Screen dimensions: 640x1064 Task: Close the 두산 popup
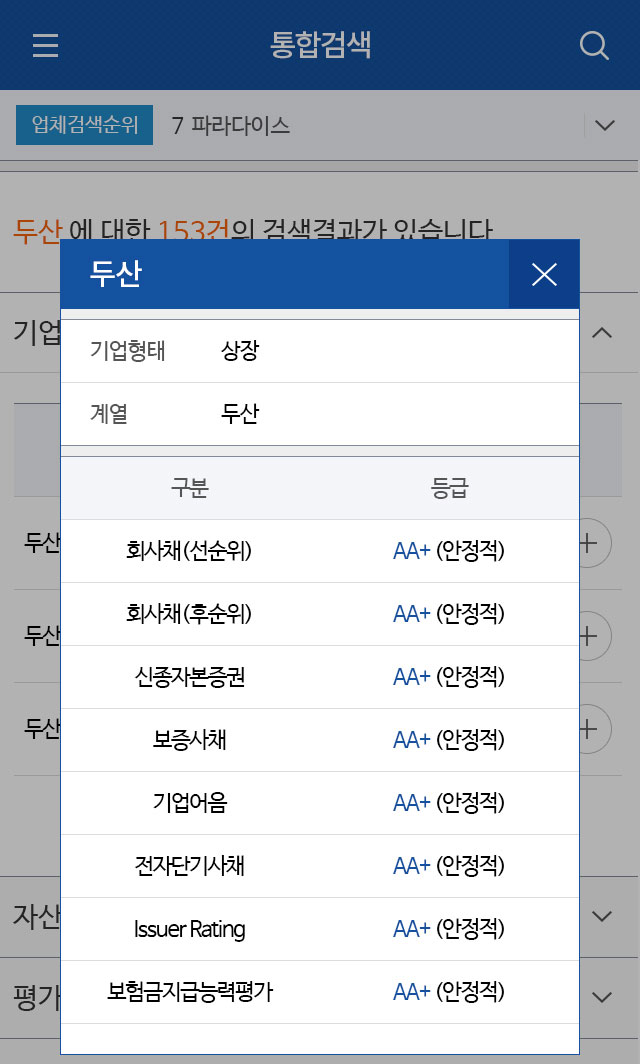click(544, 274)
